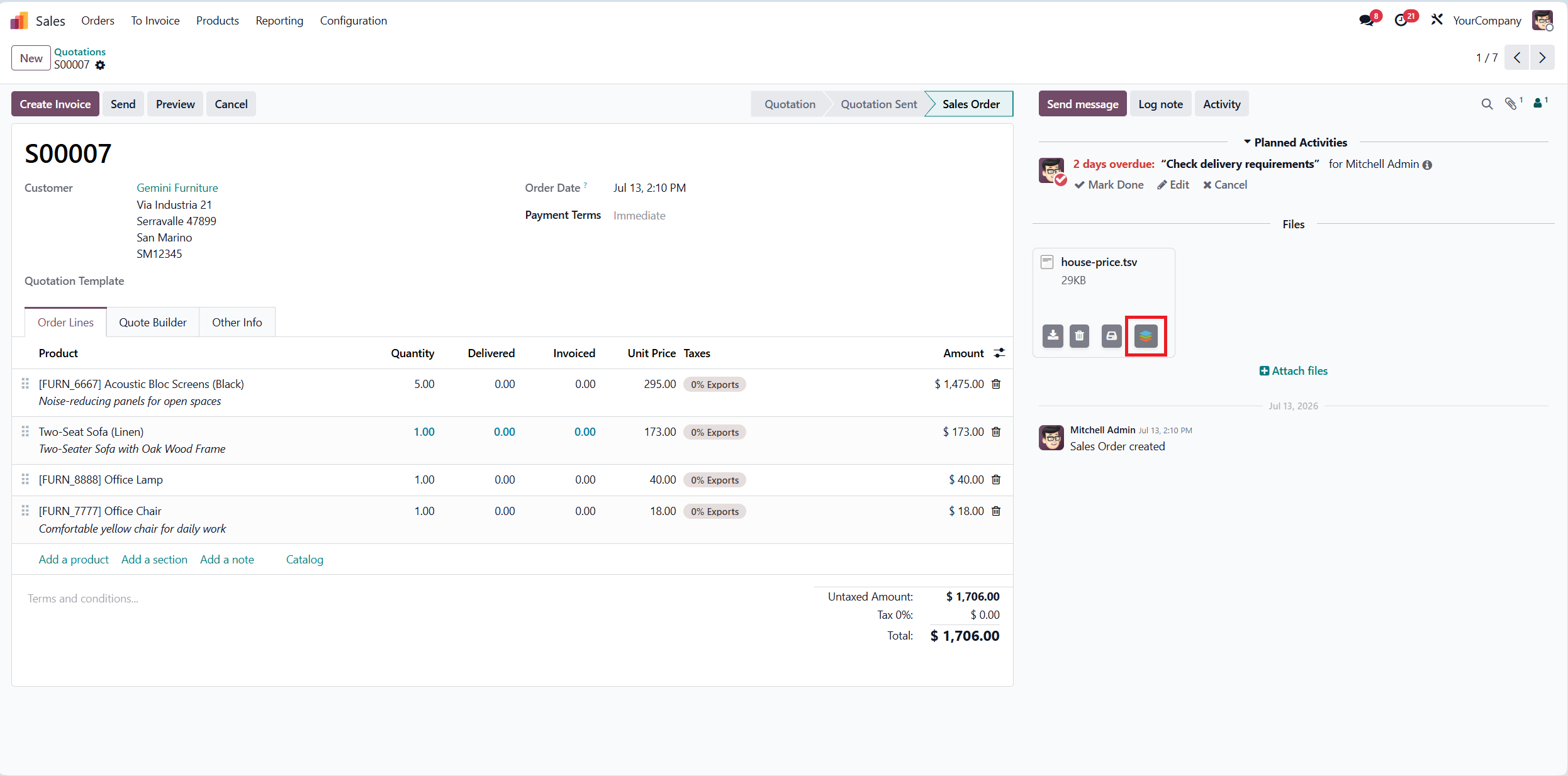Image resolution: width=1568 pixels, height=776 pixels.
Task: Open the conversations messages icon
Action: pyautogui.click(x=1366, y=20)
